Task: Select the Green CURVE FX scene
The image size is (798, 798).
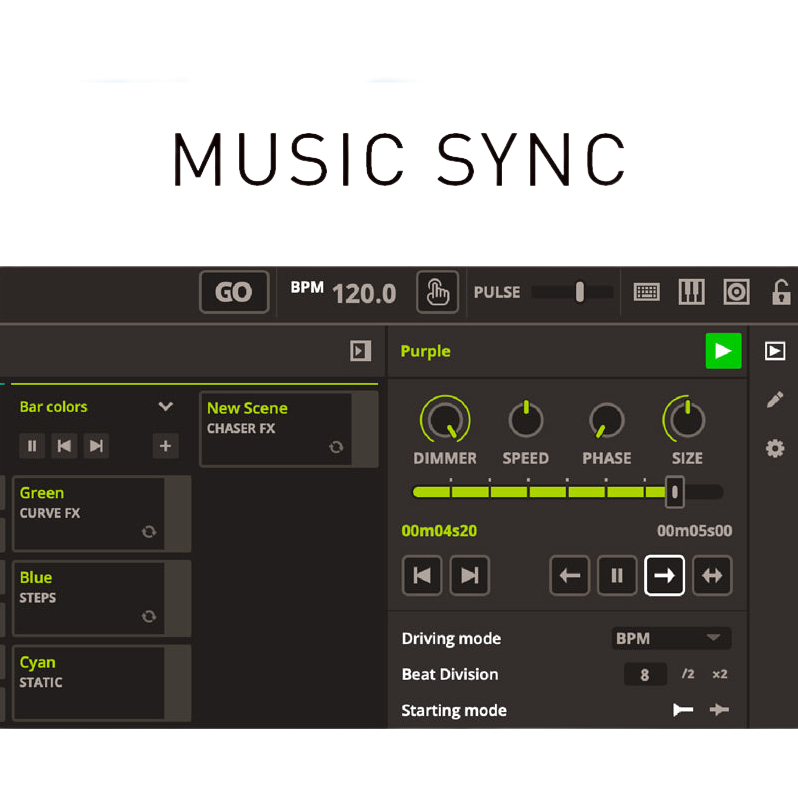Action: 102,514
